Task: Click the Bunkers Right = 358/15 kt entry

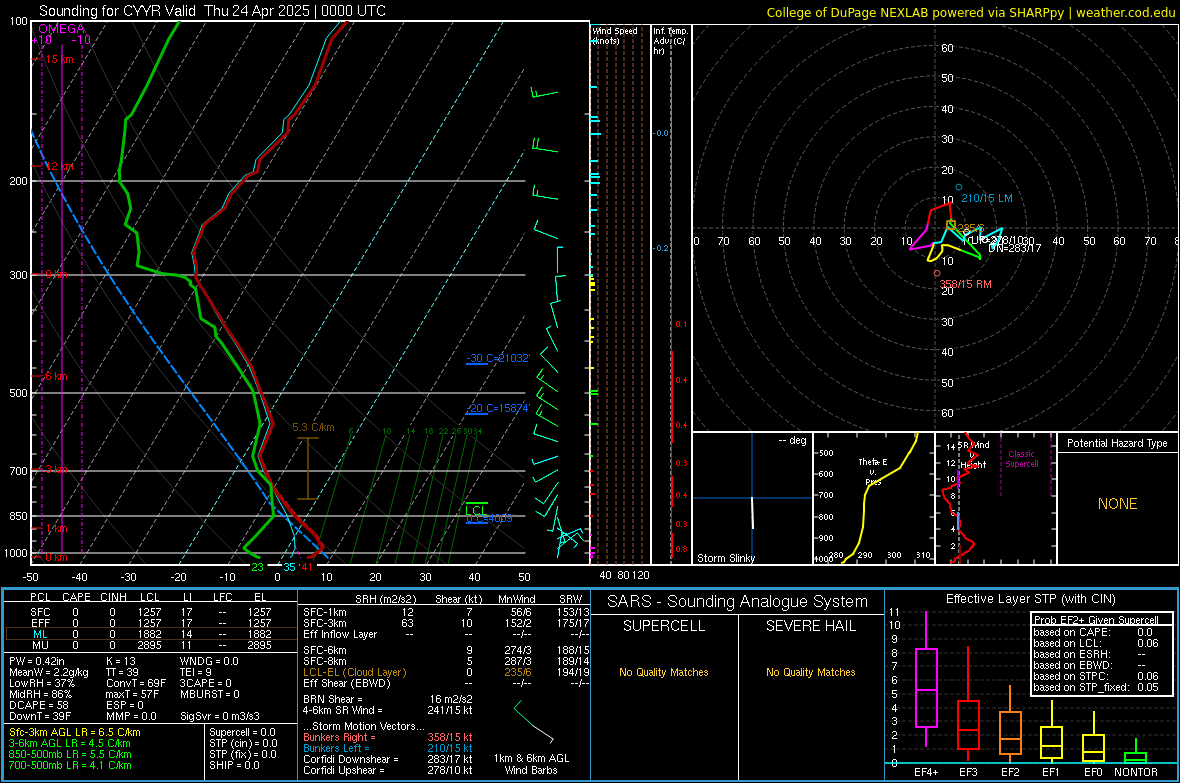Action: point(388,737)
